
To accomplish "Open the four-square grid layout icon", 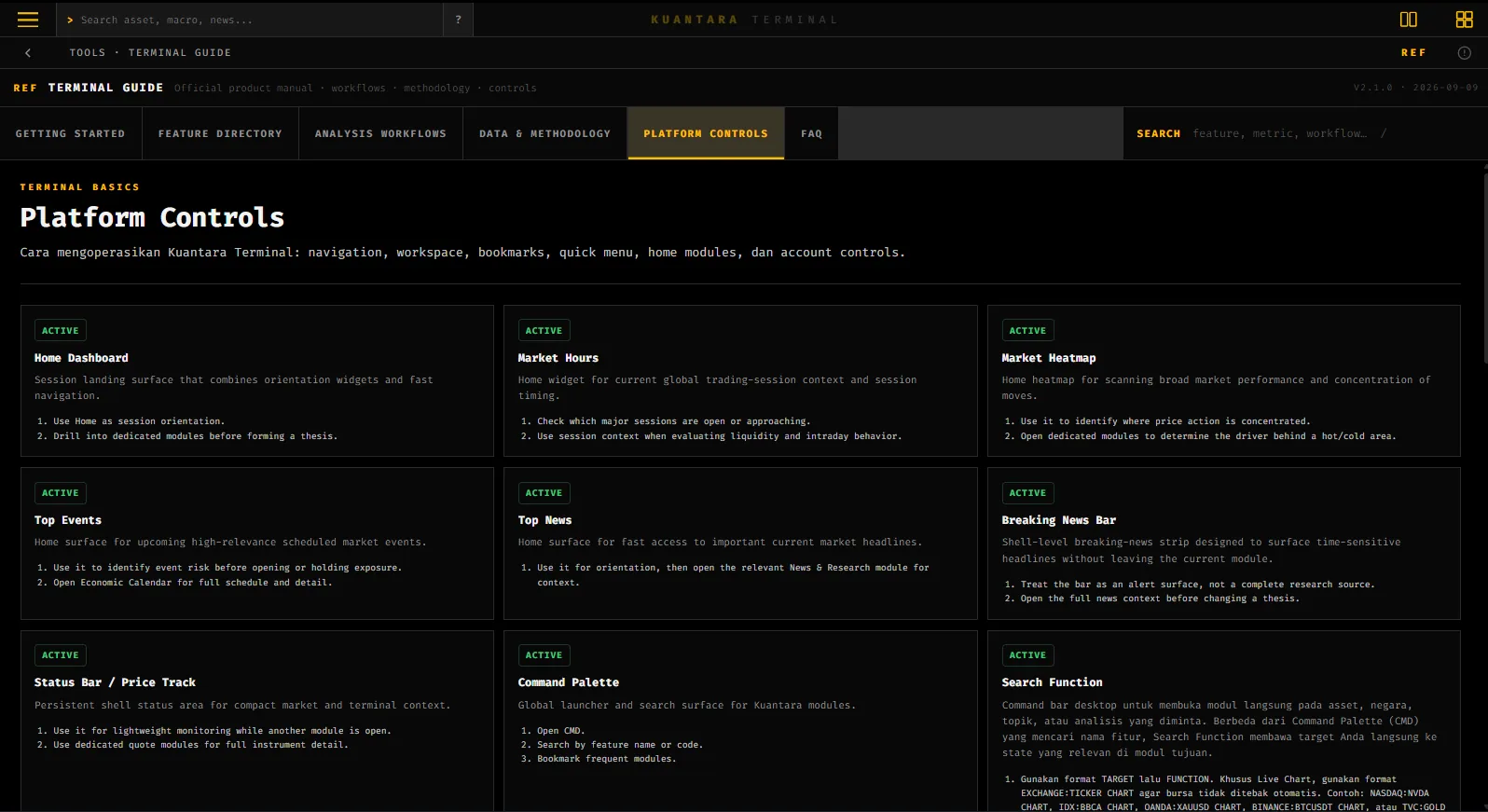I will coord(1464,20).
